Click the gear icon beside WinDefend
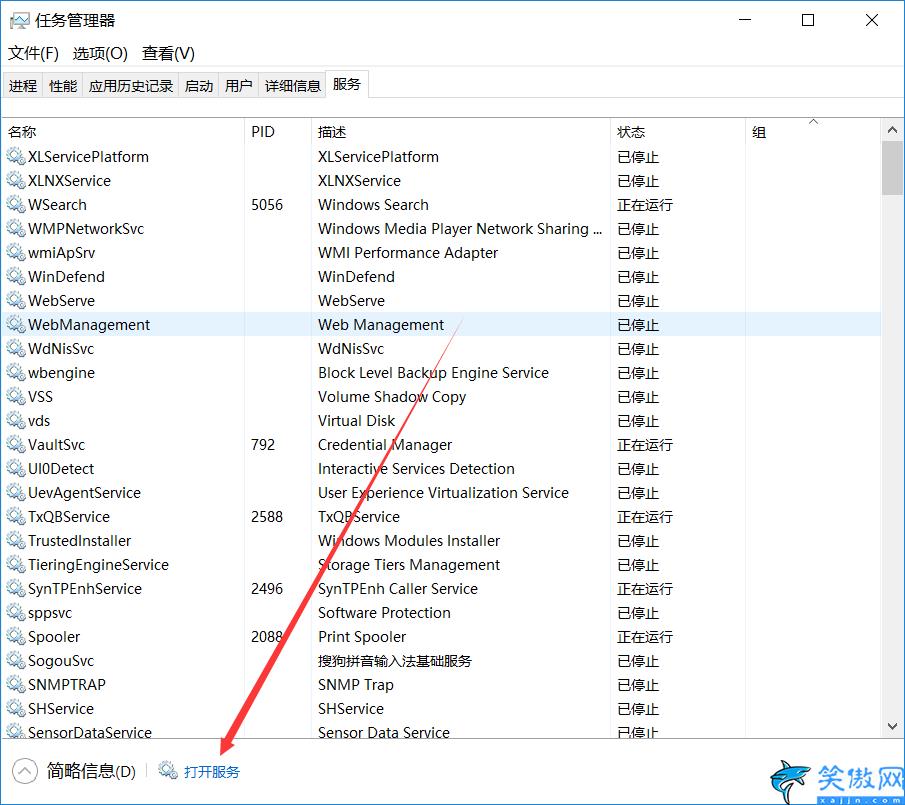 point(16,276)
